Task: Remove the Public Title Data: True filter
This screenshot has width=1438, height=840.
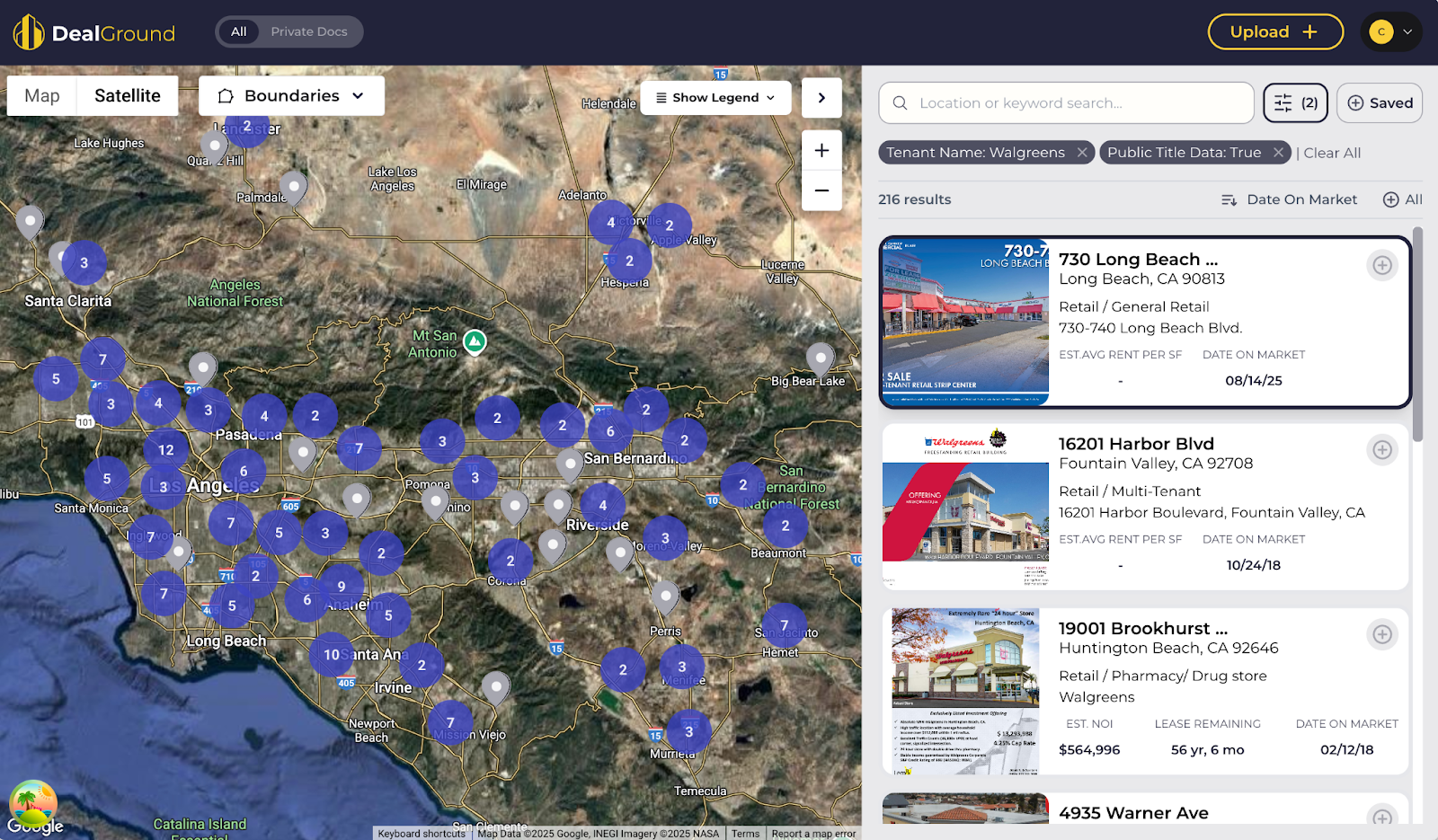Action: (1278, 153)
